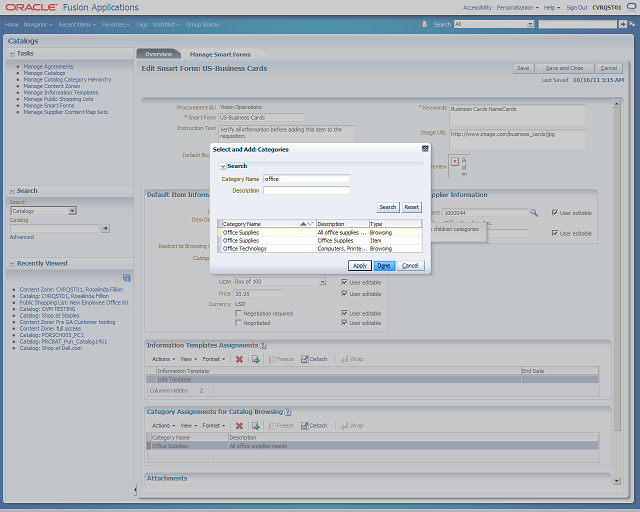The image size is (640, 512).
Task: Switch to the Manage Smart Forms tab
Action: pos(220,54)
